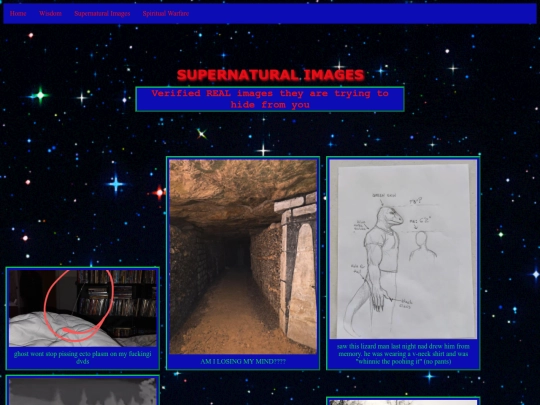540x405 pixels.
Task: Open the grayscale image below the ghost card
Action: tap(83, 392)
